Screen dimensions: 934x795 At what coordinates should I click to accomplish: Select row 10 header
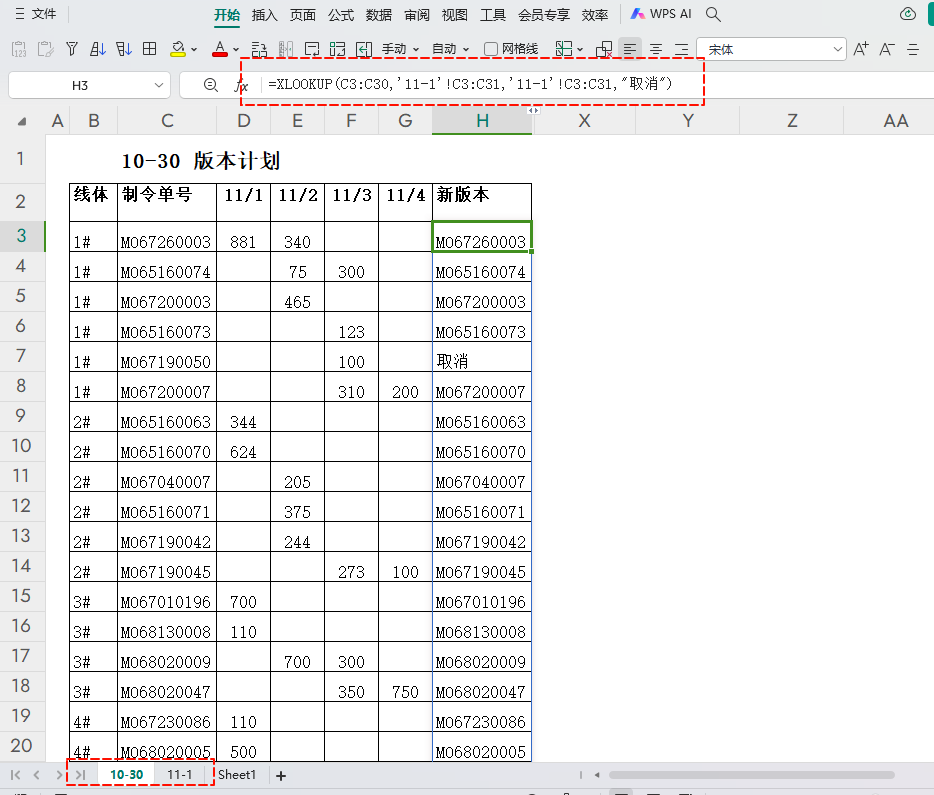pos(22,446)
